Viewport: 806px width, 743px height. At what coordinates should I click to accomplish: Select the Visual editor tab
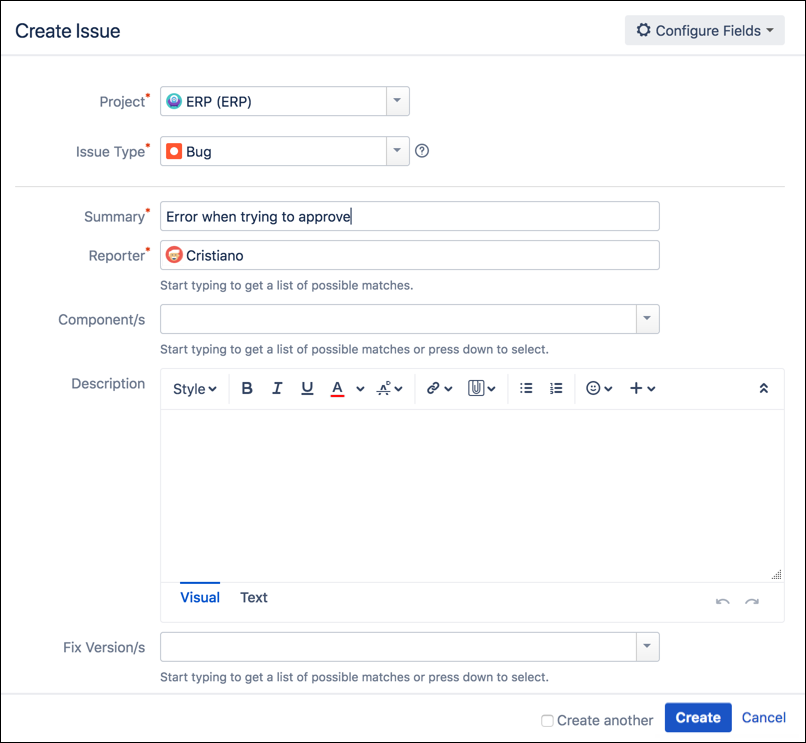pos(200,597)
